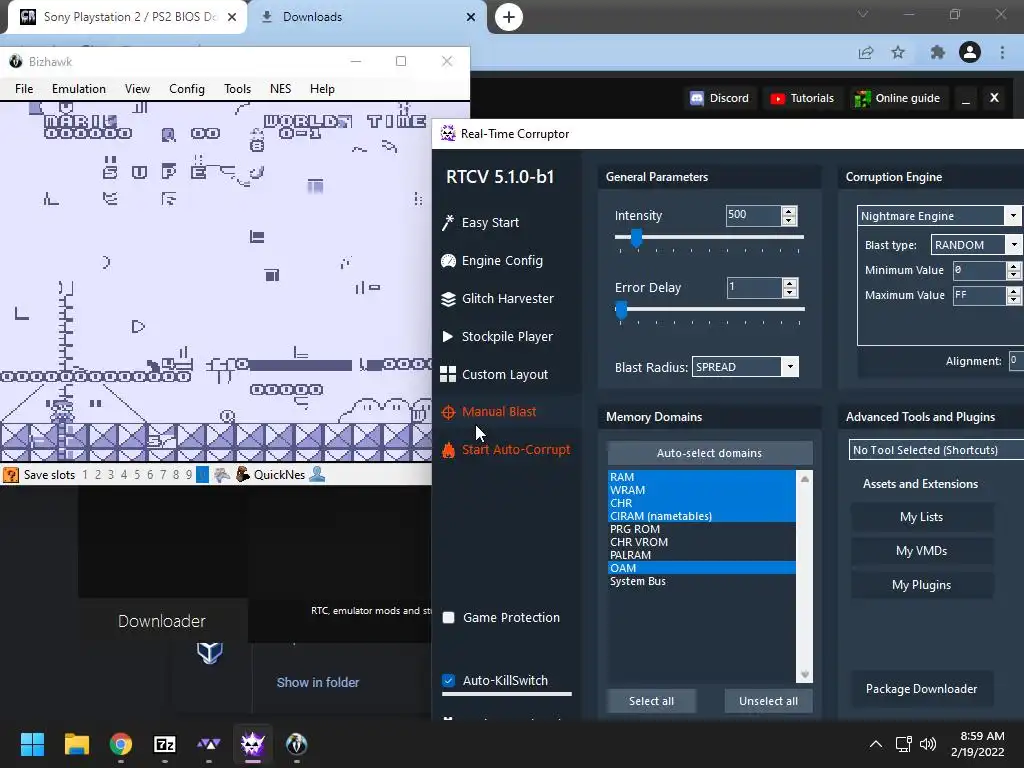
Task: Select PRG ROM memory domain
Action: coord(701,530)
